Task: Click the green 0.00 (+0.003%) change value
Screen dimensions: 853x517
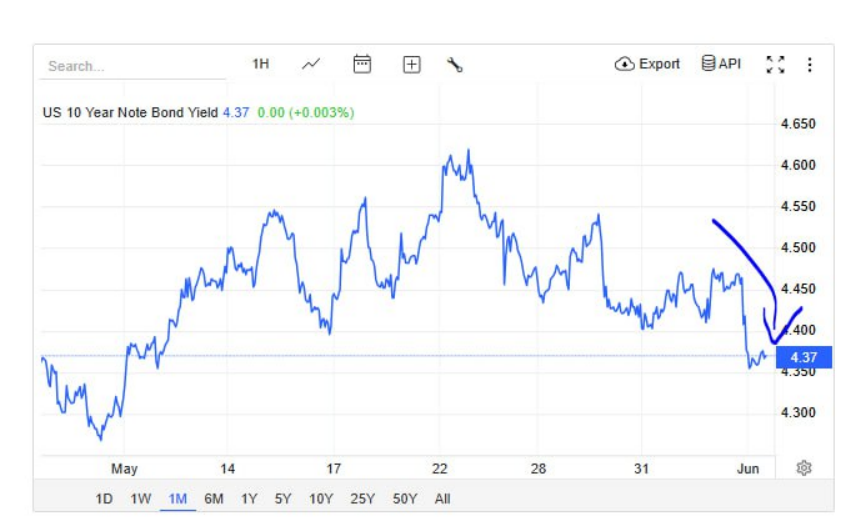Action: pos(306,113)
